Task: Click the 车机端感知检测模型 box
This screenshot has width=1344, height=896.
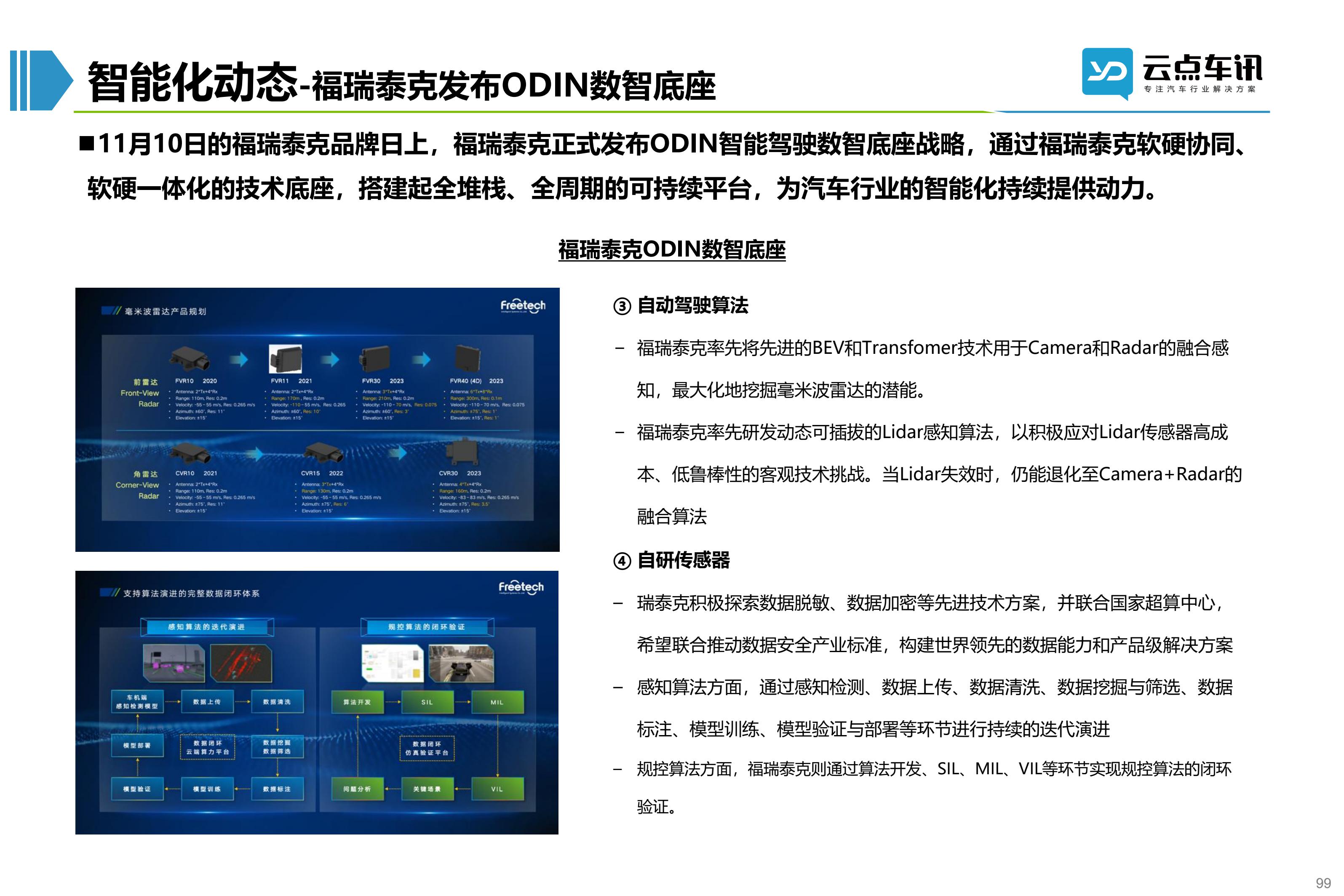Action: [137, 702]
